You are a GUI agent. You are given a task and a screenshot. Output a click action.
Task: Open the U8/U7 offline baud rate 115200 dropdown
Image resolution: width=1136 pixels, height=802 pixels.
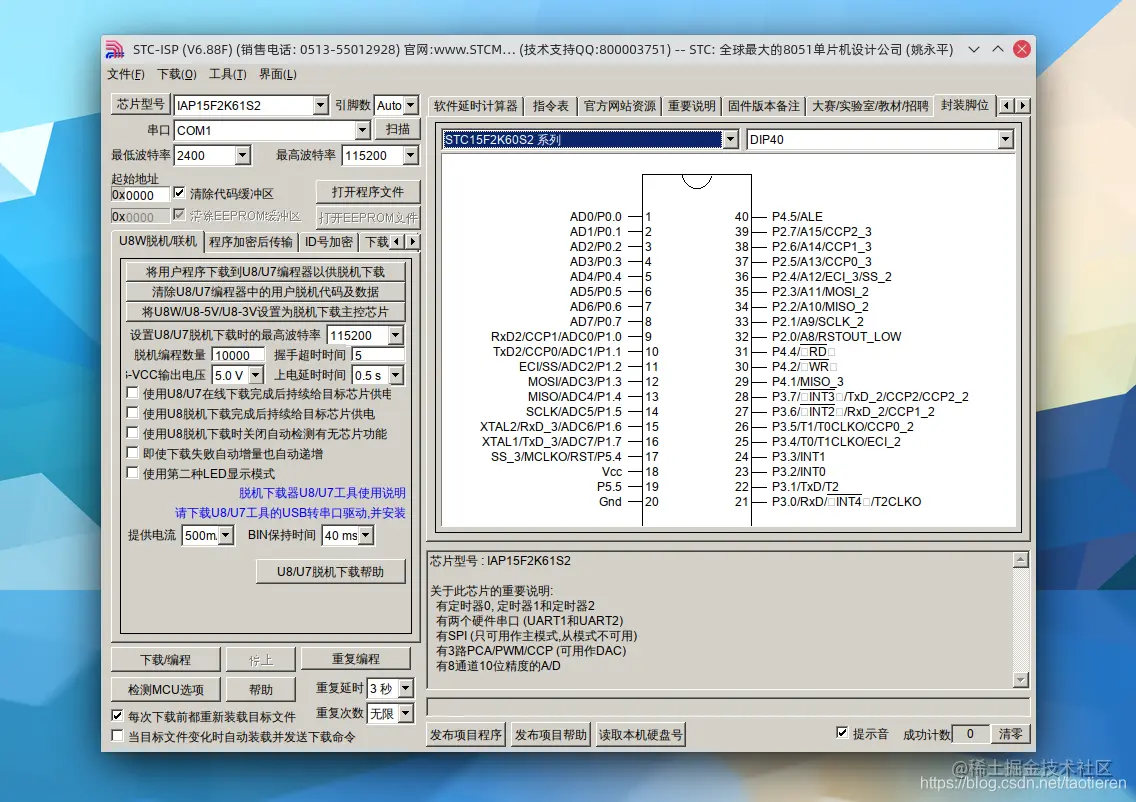pyautogui.click(x=396, y=335)
